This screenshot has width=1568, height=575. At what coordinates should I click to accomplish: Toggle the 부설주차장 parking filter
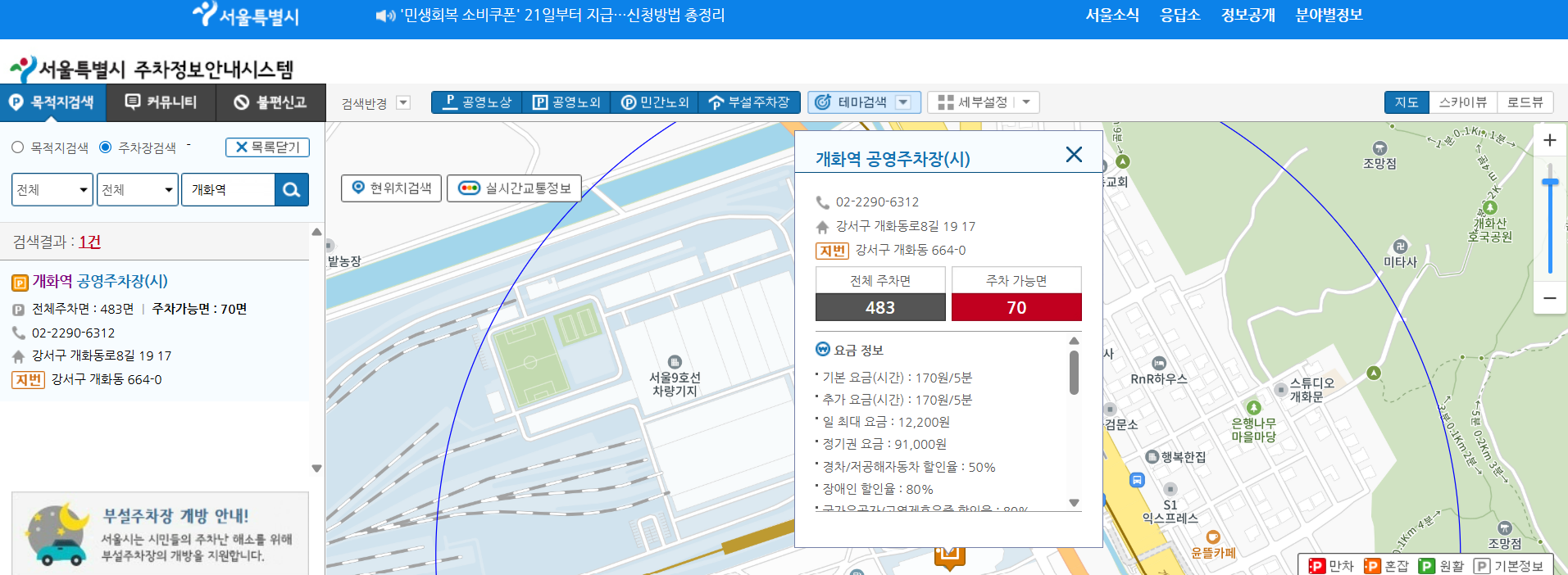(749, 102)
